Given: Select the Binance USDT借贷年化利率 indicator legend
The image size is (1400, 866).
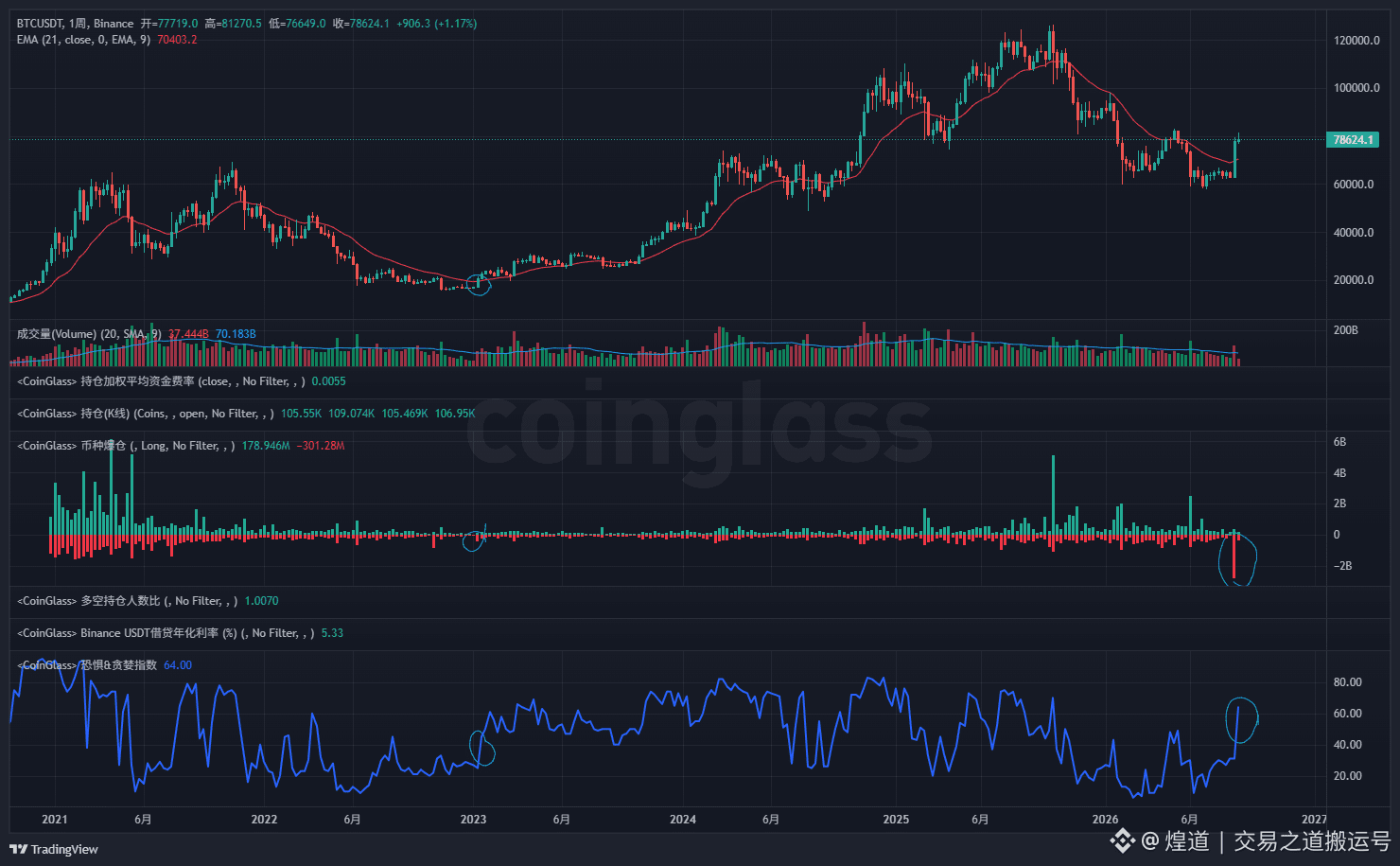Looking at the screenshot, I should 166,633.
